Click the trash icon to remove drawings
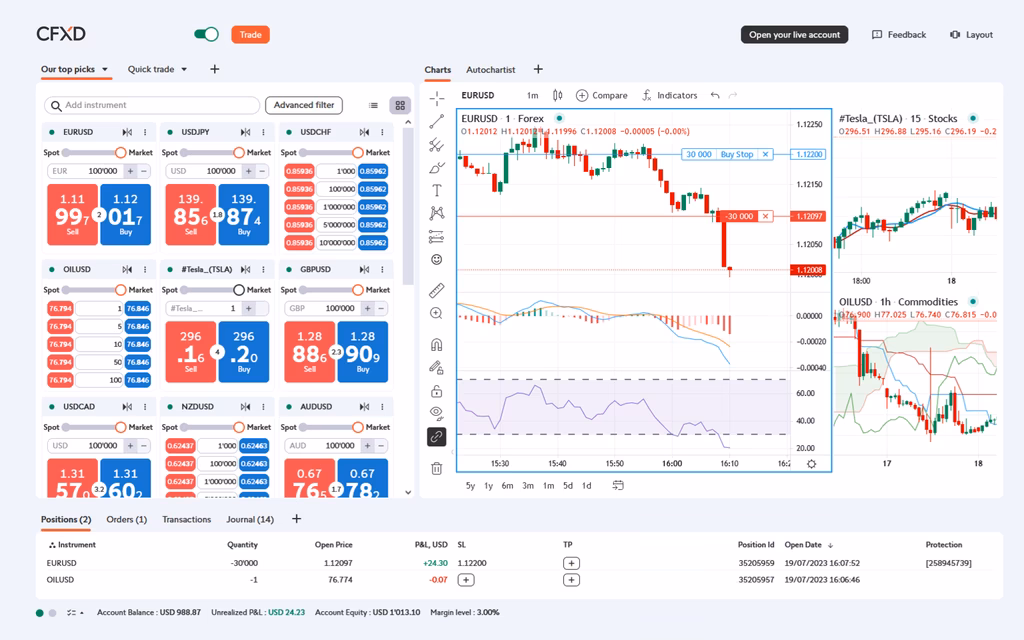The width and height of the screenshot is (1024, 640). pyautogui.click(x=436, y=468)
